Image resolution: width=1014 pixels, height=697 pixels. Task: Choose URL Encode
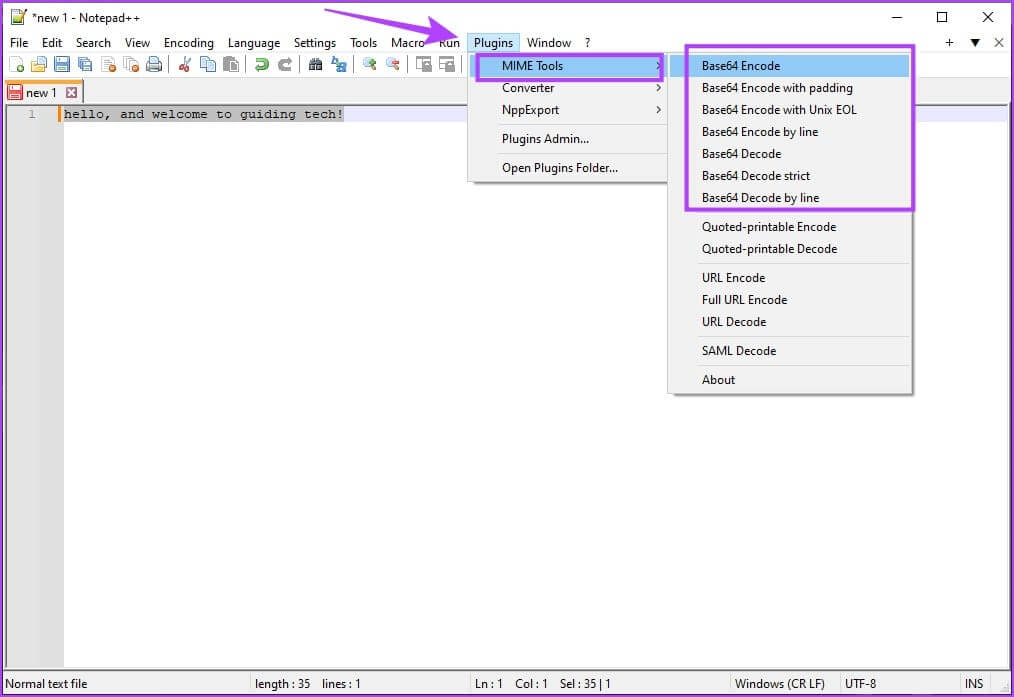790,277
